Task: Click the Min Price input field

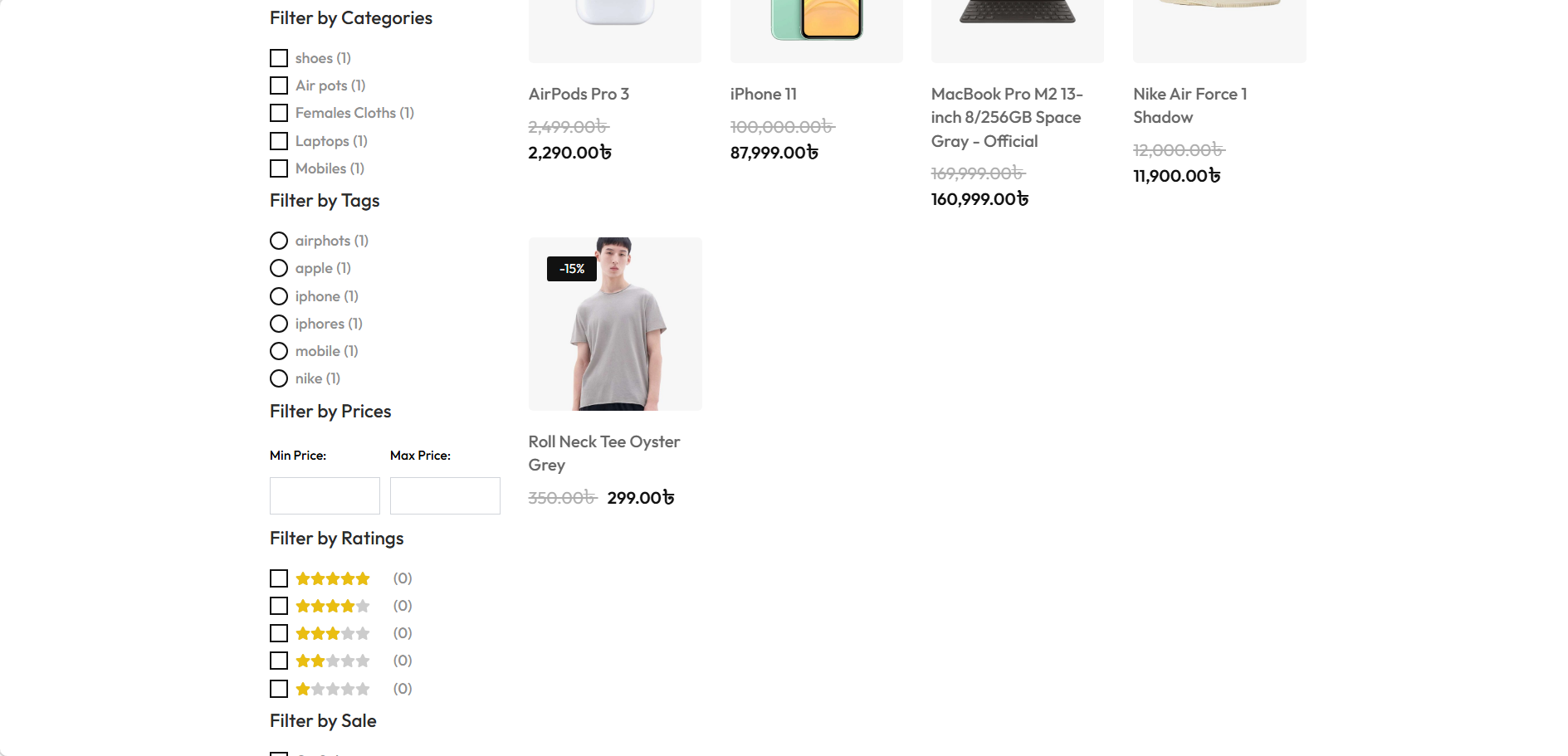Action: coord(325,495)
